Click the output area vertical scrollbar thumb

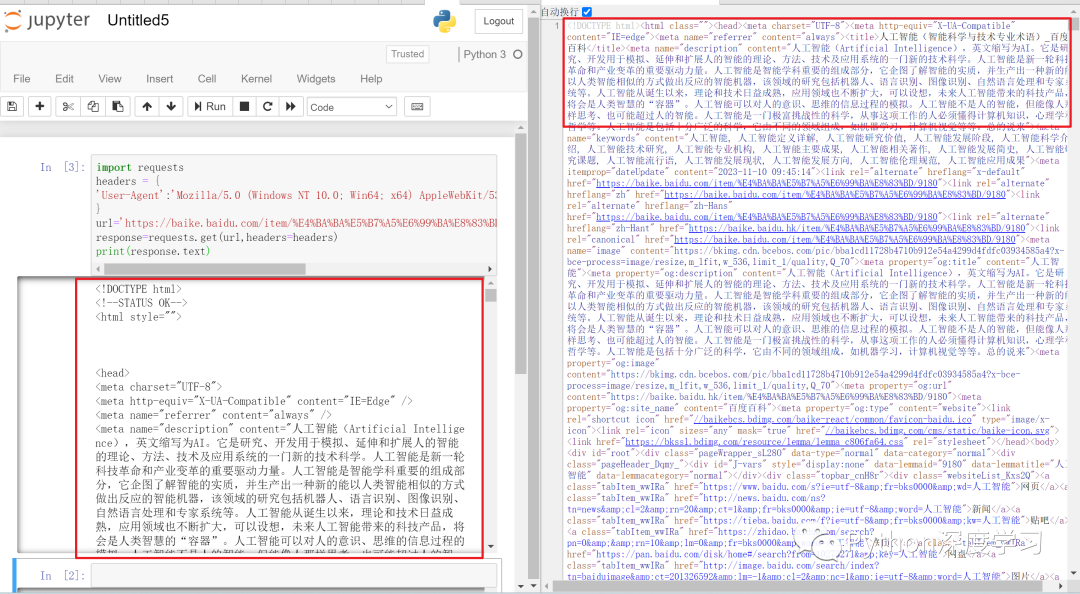coord(490,295)
